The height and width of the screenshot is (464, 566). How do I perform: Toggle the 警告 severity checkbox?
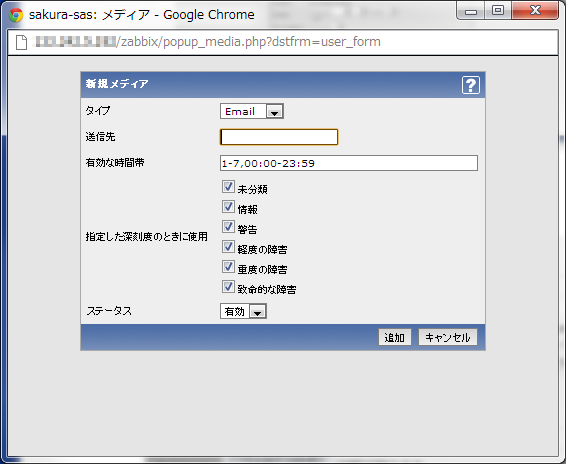pos(228,227)
